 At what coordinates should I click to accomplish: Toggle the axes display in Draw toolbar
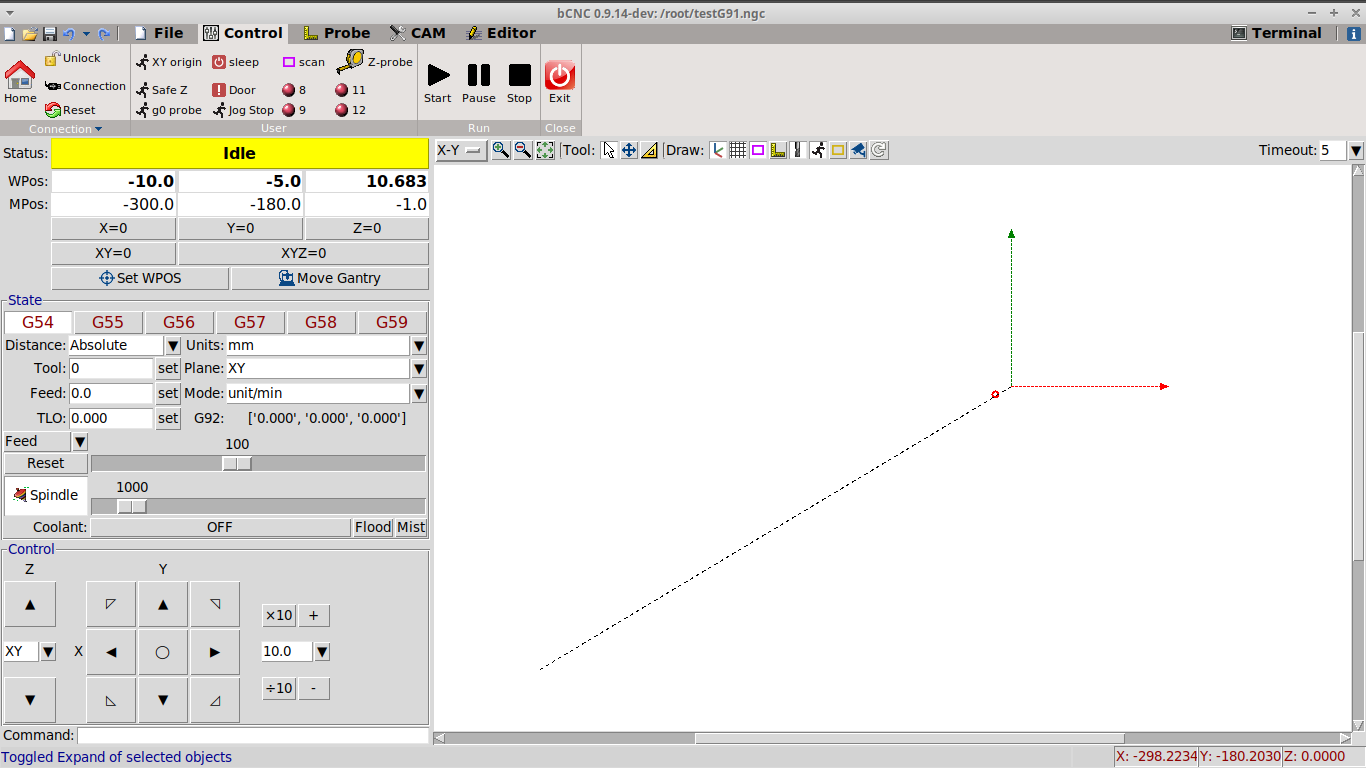pyautogui.click(x=718, y=150)
